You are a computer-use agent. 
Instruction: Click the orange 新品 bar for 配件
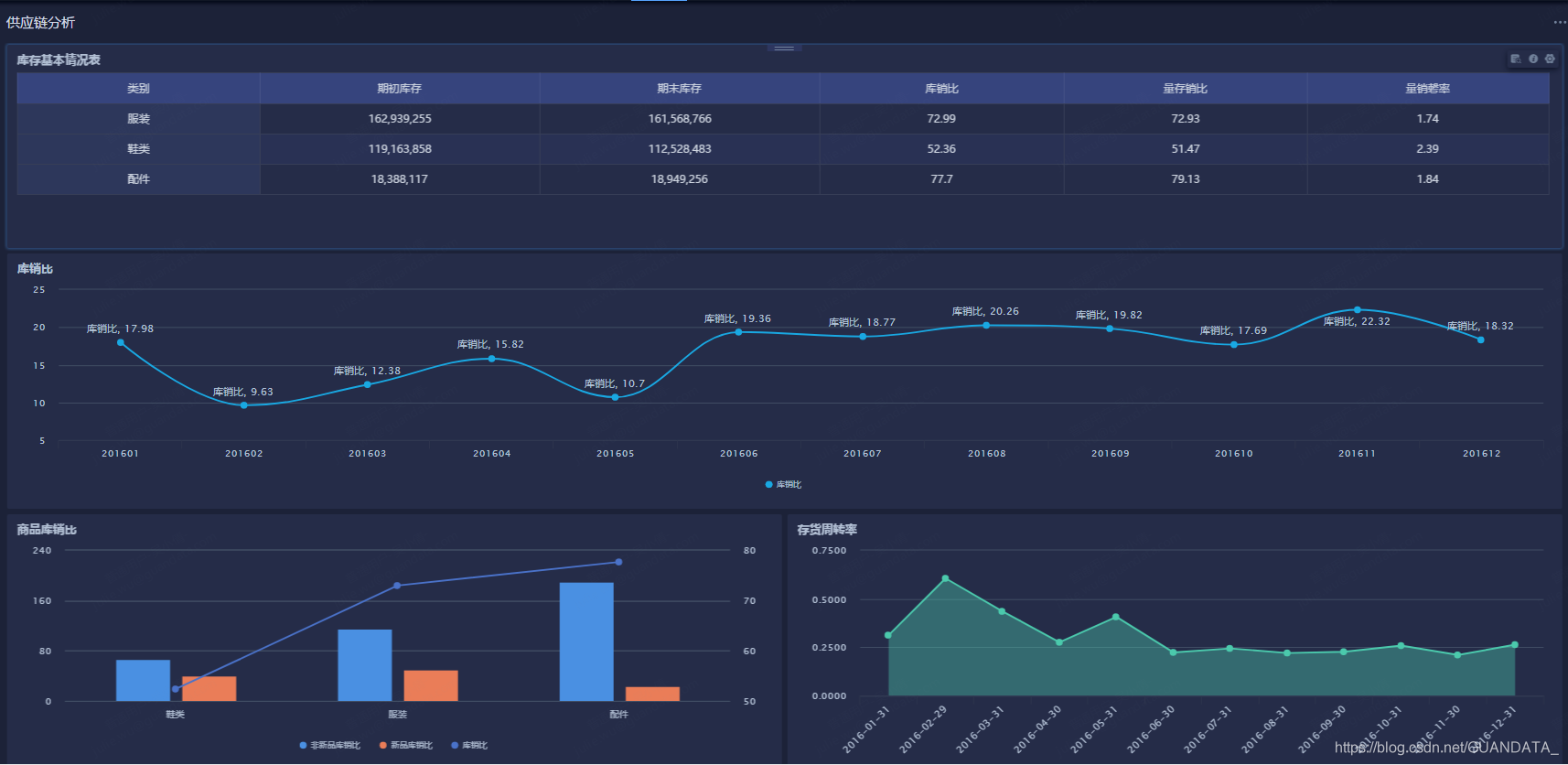652,694
